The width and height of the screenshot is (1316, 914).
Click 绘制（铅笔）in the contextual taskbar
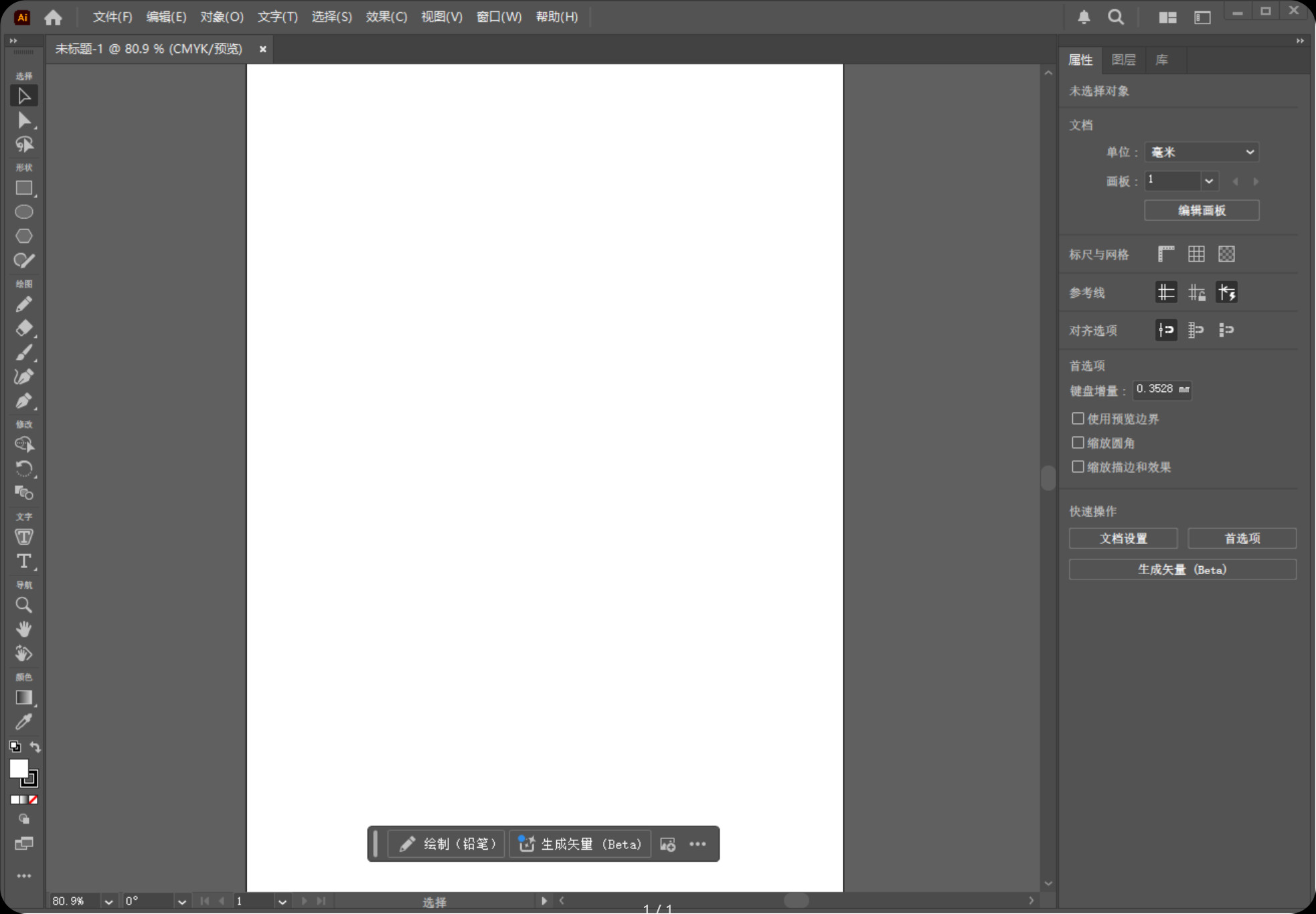point(446,844)
